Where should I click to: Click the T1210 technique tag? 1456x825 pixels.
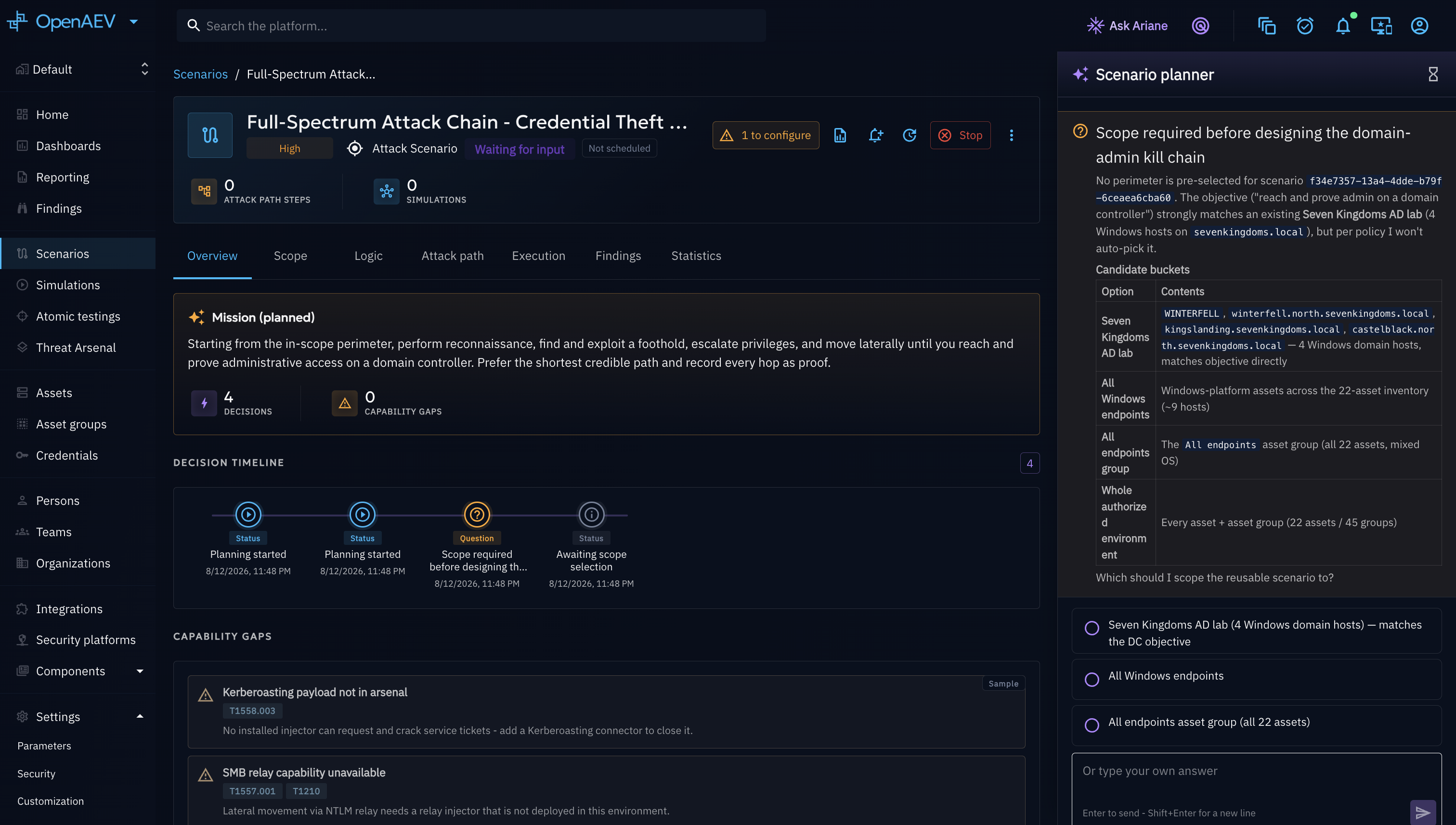click(x=306, y=791)
